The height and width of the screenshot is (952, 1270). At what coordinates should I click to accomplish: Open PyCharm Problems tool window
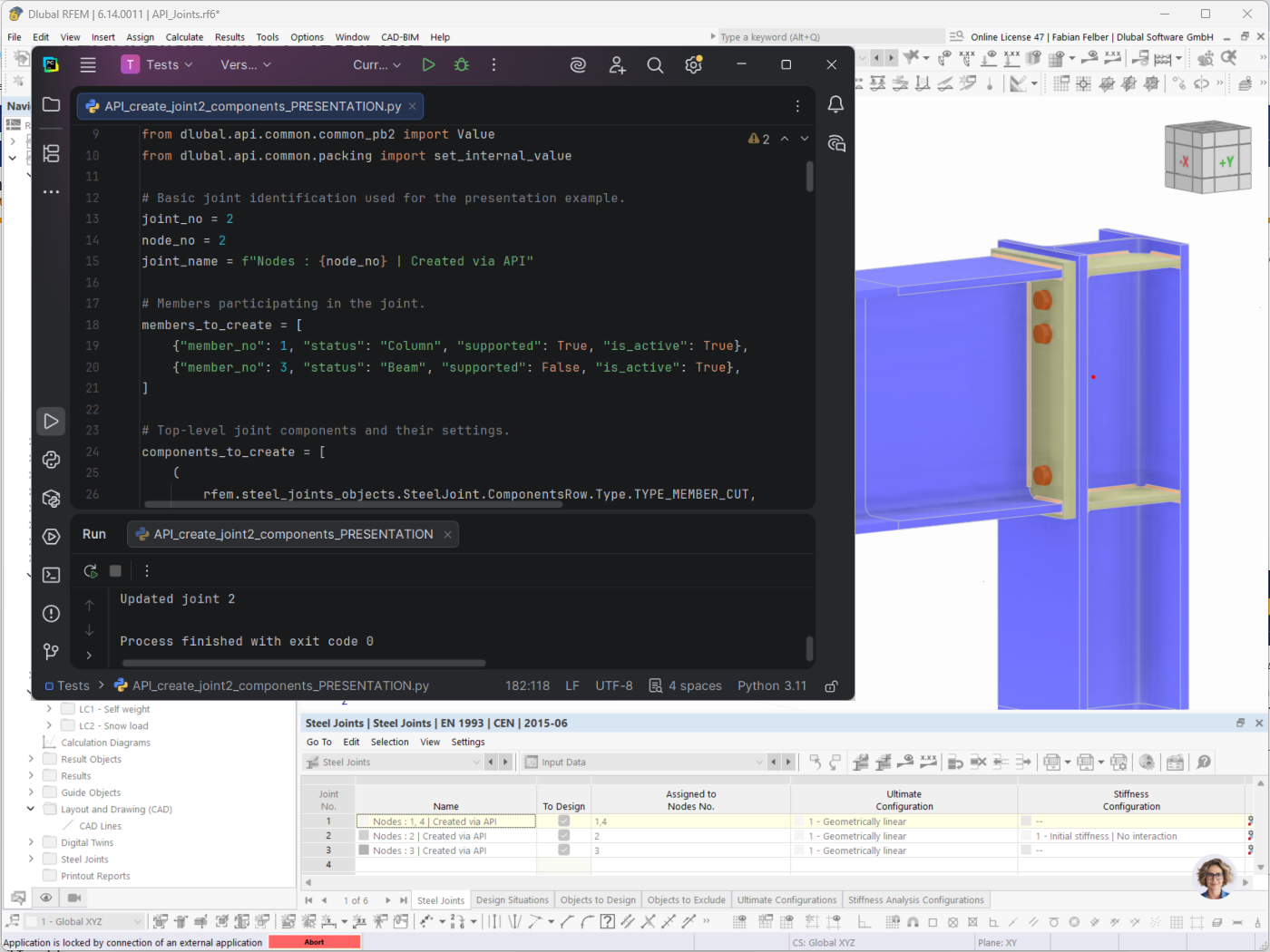52,614
